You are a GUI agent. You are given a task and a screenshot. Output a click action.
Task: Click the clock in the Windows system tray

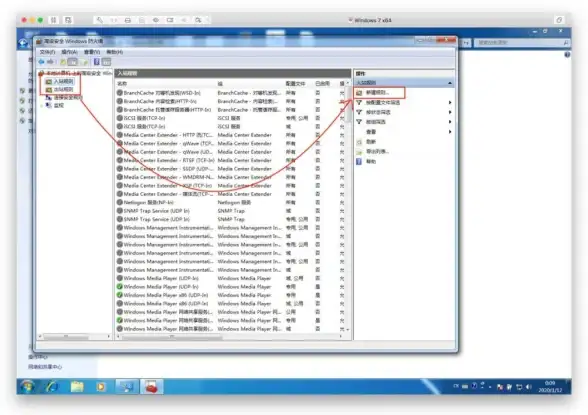550,387
